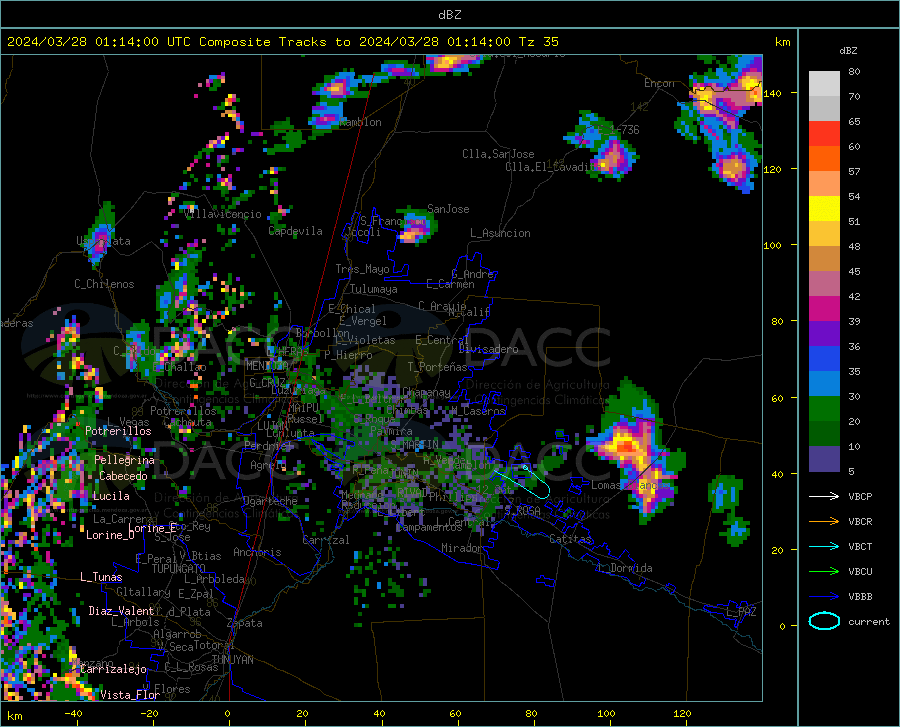Viewport: 900px width, 727px height.
Task: Click the Villavicencio map label
Action: [x=223, y=214]
